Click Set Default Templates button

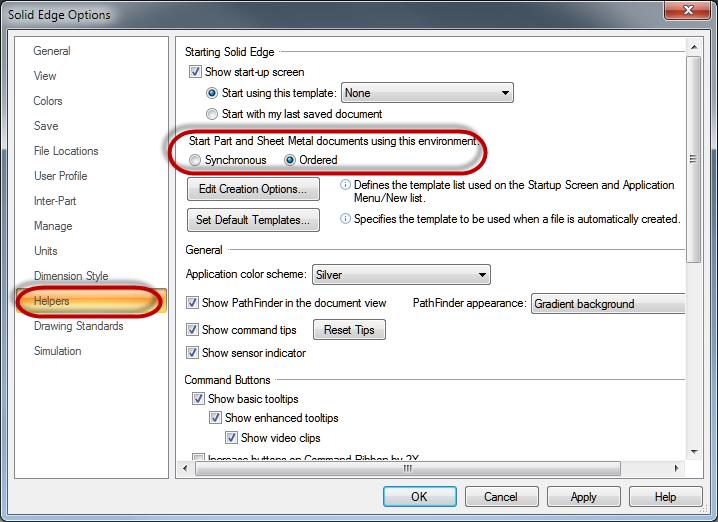(x=253, y=220)
